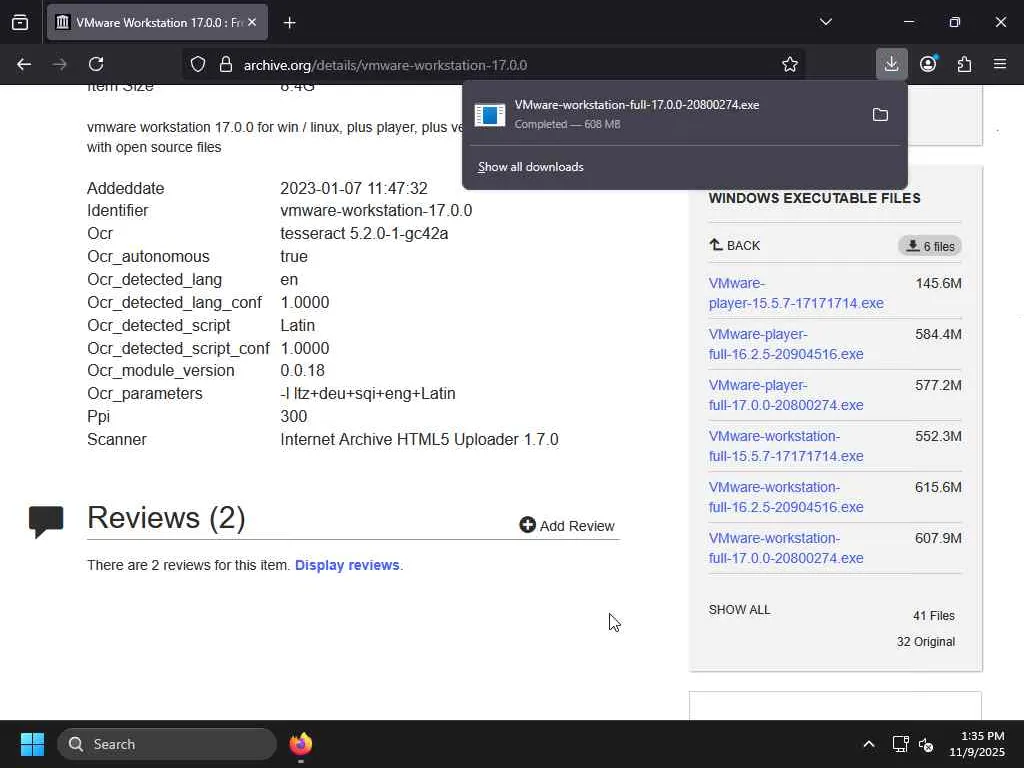The height and width of the screenshot is (768, 1024).
Task: Download all 6 files button
Action: coord(930,246)
